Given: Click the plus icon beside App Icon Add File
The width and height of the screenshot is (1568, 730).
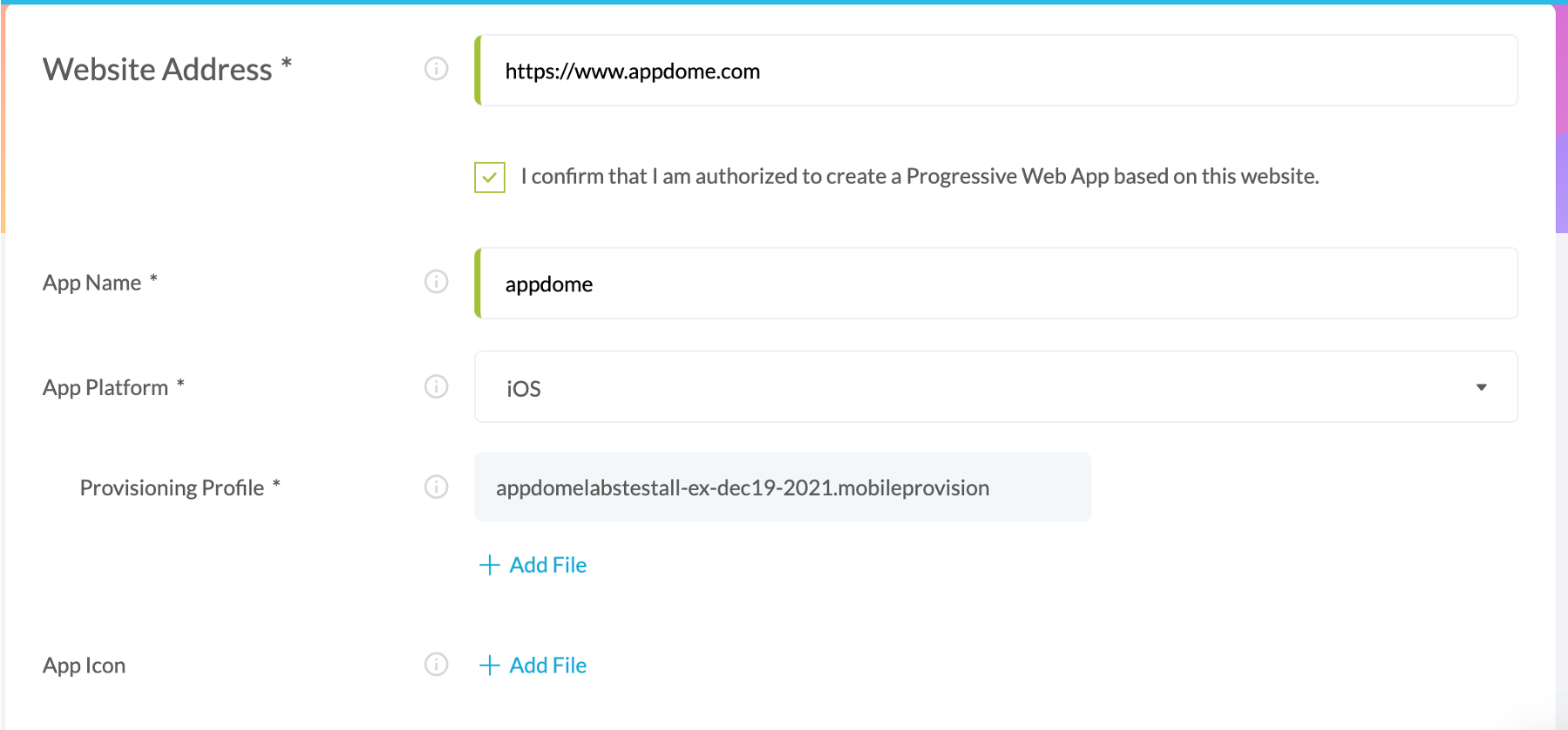Looking at the screenshot, I should pyautogui.click(x=490, y=665).
